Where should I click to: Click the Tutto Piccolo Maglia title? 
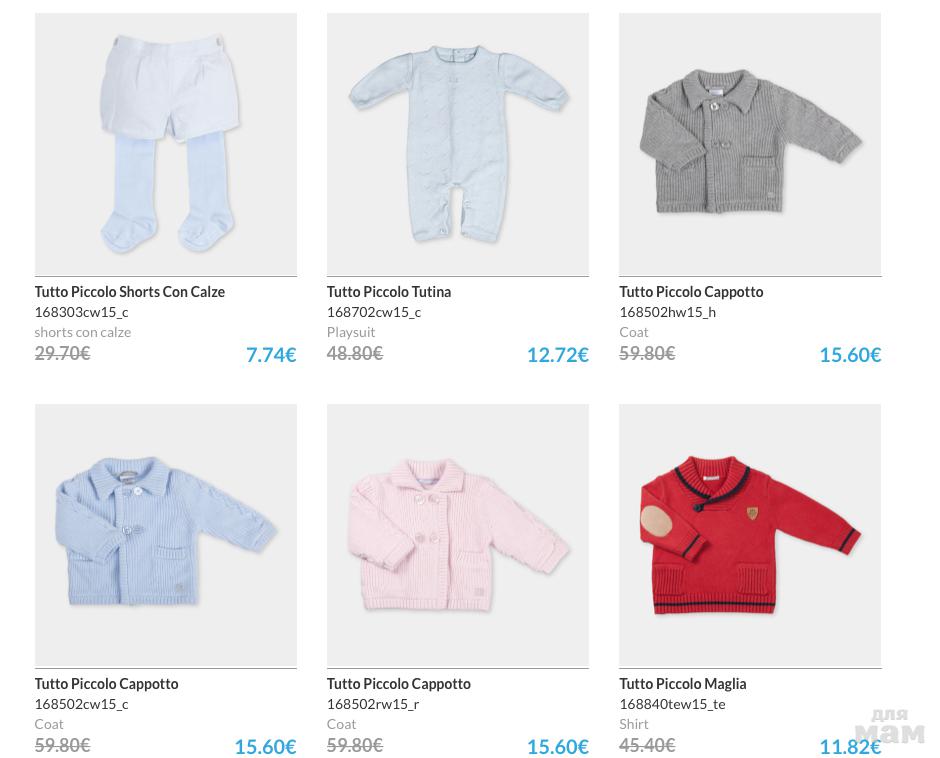(683, 684)
